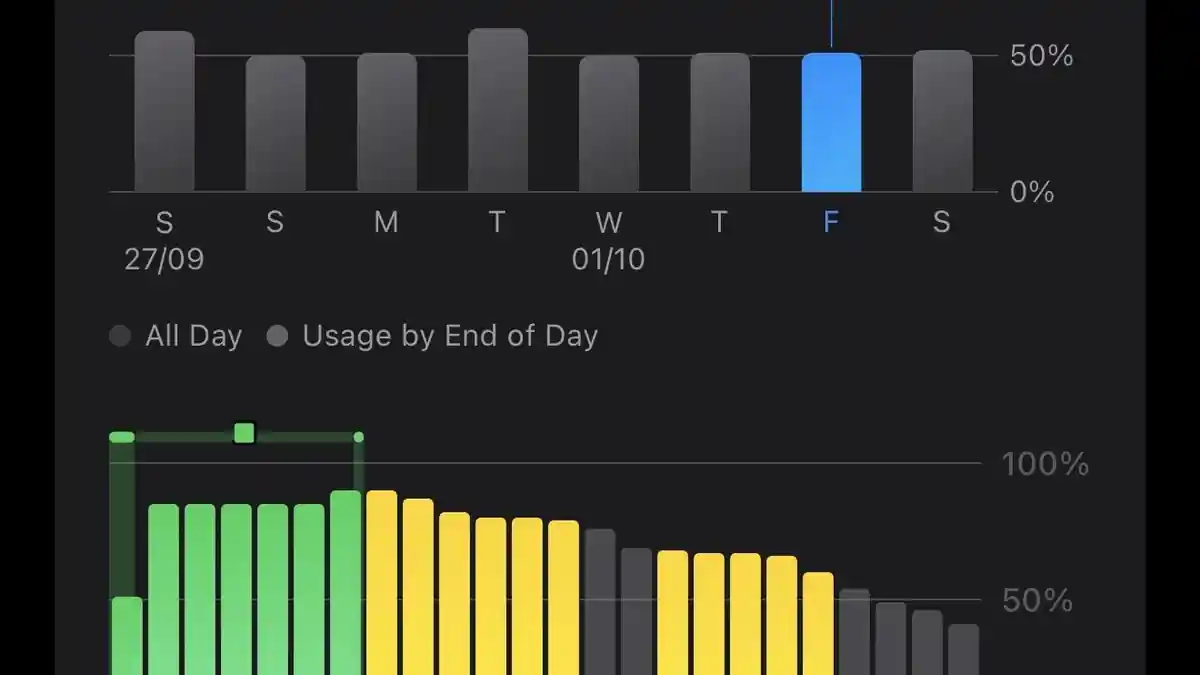Click the Usage by End of Day dot
The image size is (1200, 675).
[277, 336]
